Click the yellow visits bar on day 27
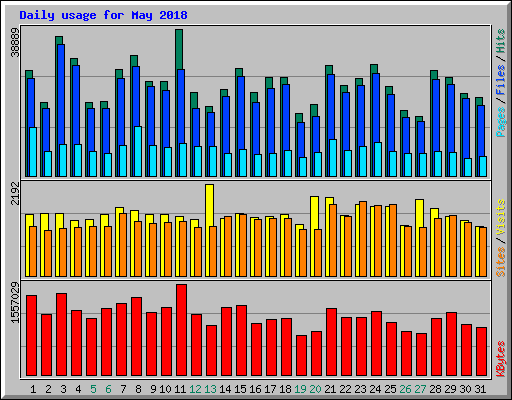This screenshot has height=400, width=512. click(x=419, y=213)
